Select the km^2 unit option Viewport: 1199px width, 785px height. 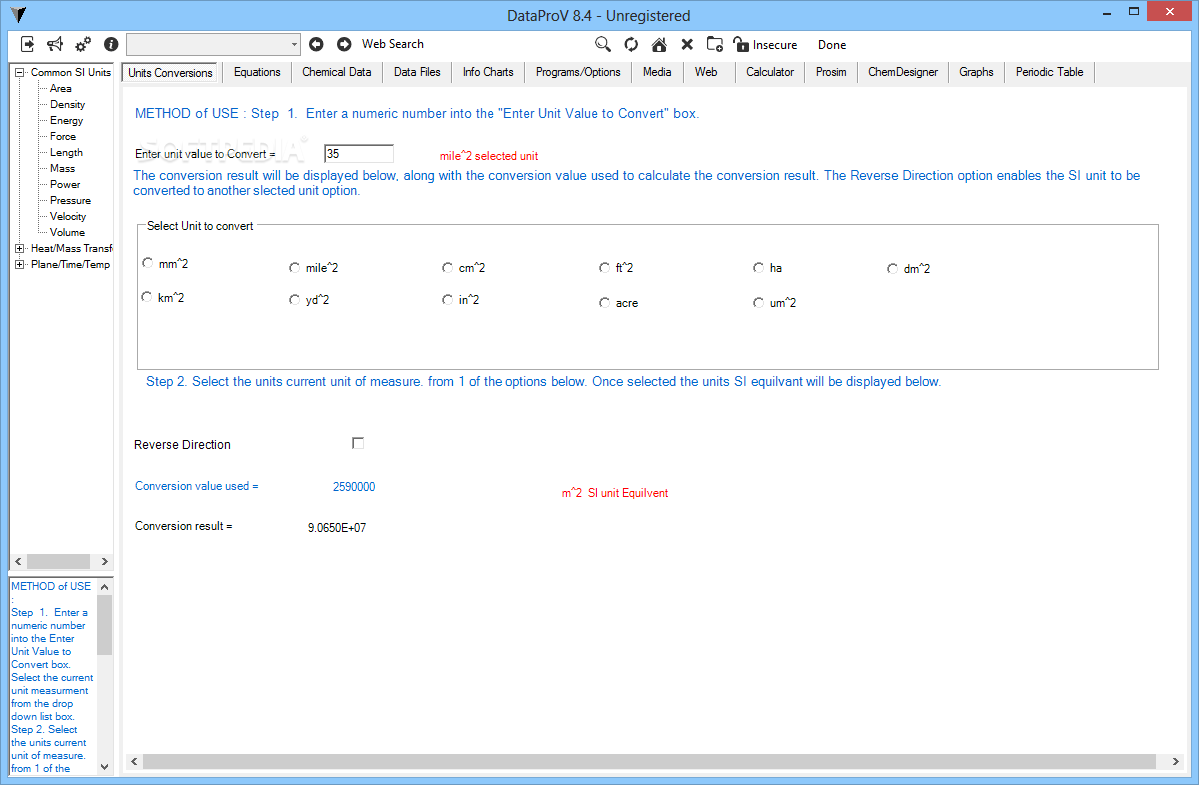[147, 297]
